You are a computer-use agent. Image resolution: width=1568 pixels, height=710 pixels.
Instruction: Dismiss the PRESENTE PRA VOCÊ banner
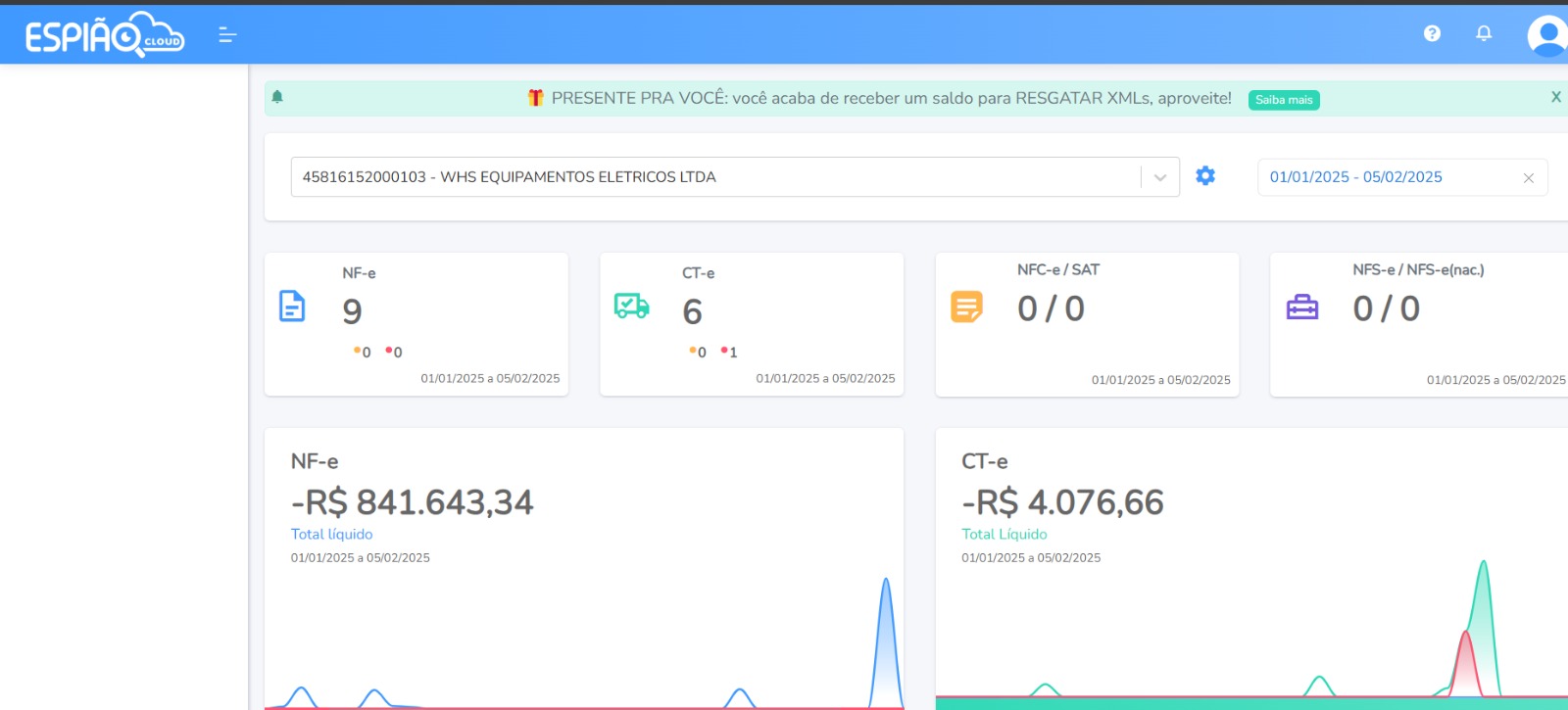[1555, 97]
